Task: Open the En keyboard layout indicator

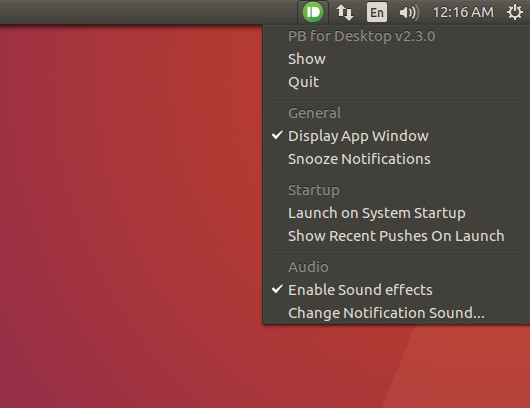Action: tap(377, 13)
